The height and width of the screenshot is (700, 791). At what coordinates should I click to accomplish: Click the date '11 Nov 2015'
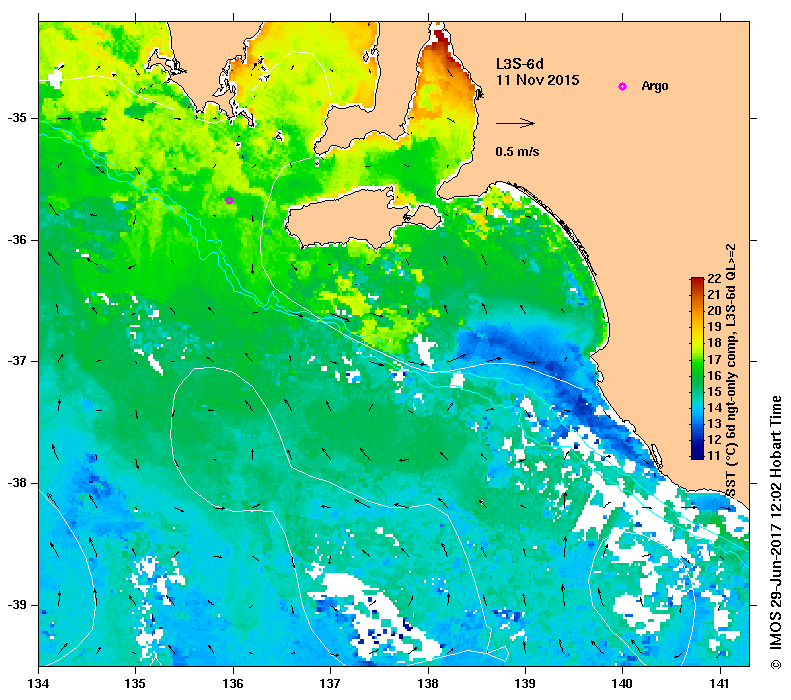(537, 80)
